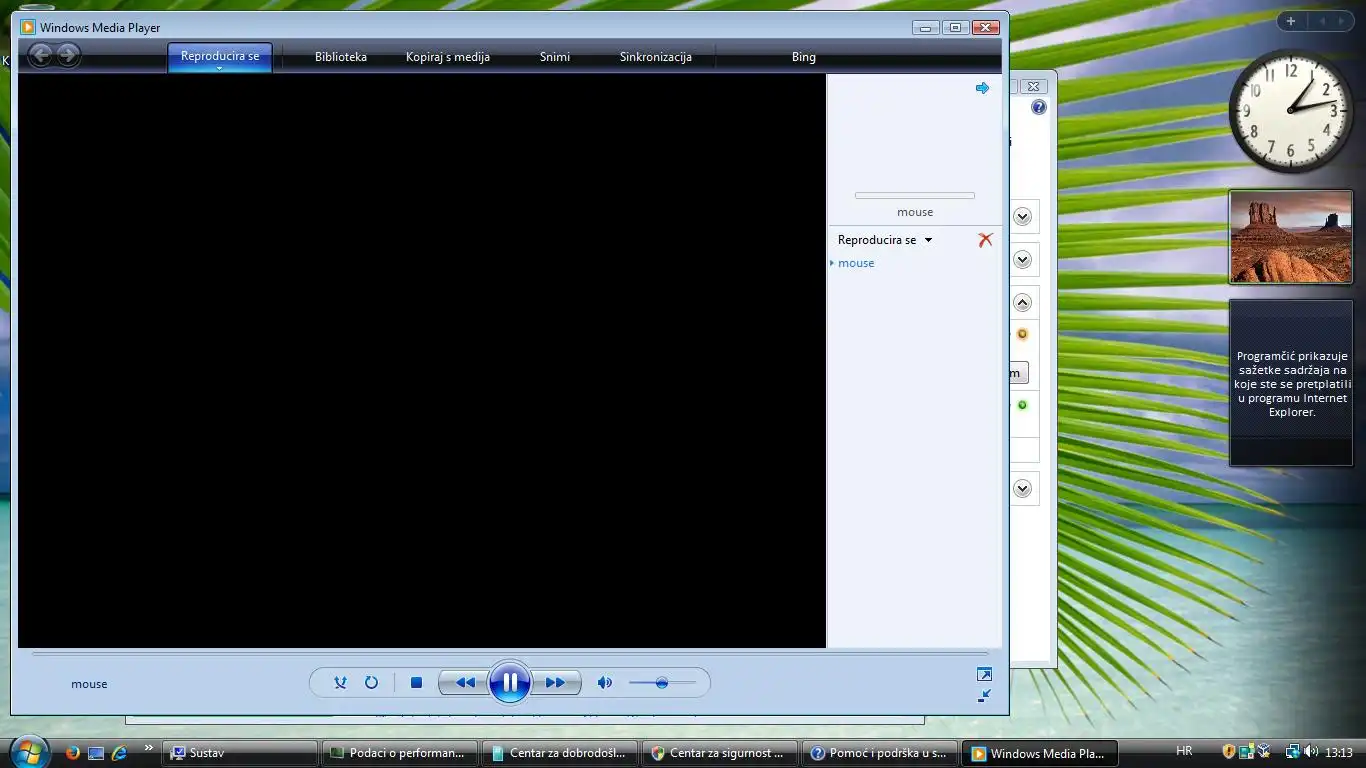
Task: Open the Reproducira se tab
Action: point(220,56)
